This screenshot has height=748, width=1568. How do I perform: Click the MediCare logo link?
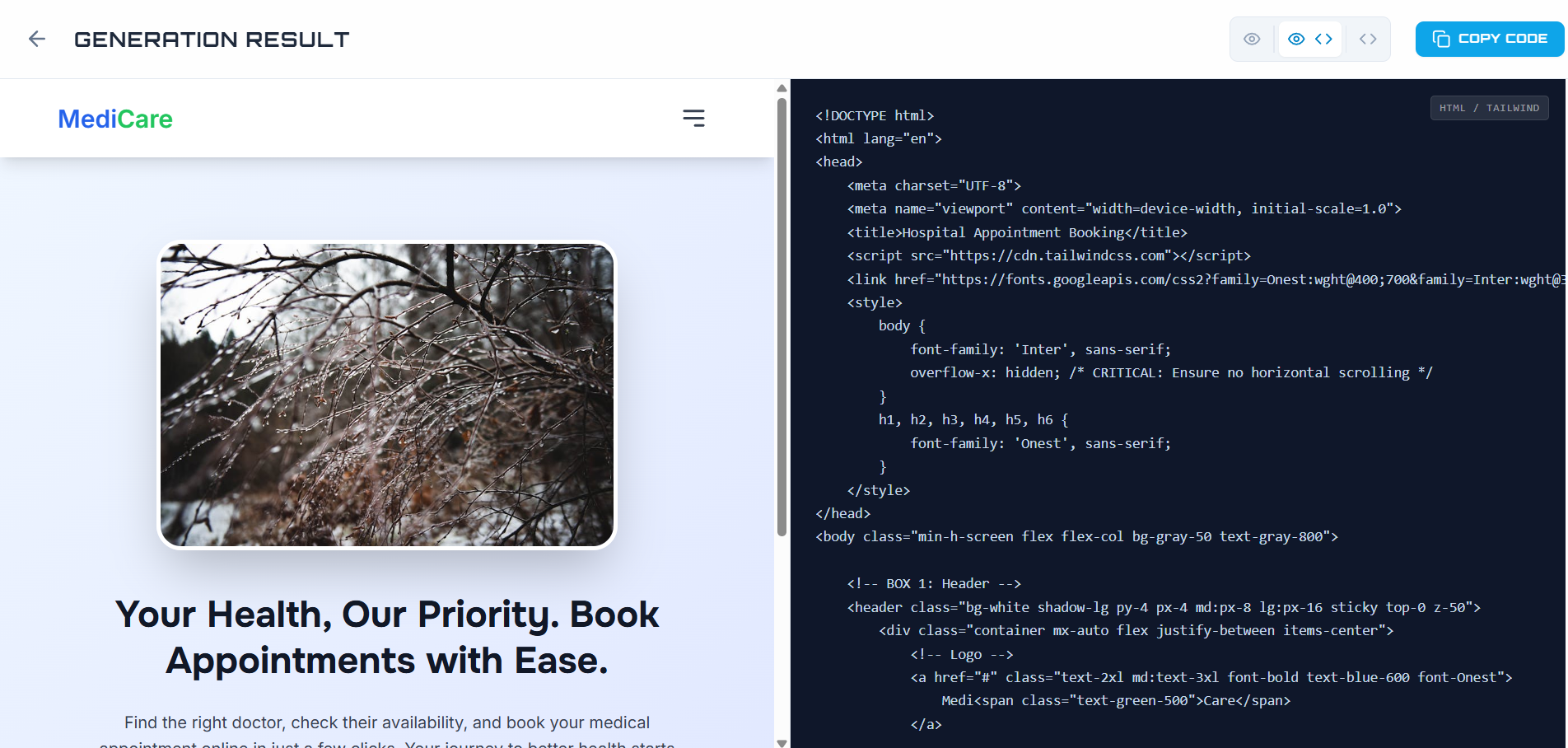click(x=115, y=119)
